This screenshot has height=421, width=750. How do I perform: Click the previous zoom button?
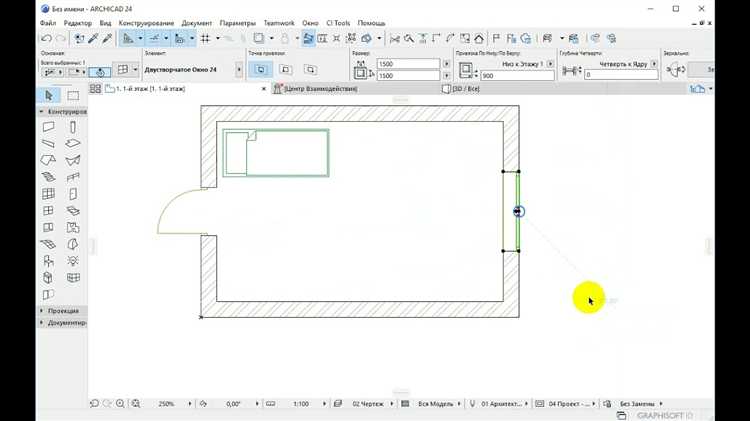click(94, 404)
